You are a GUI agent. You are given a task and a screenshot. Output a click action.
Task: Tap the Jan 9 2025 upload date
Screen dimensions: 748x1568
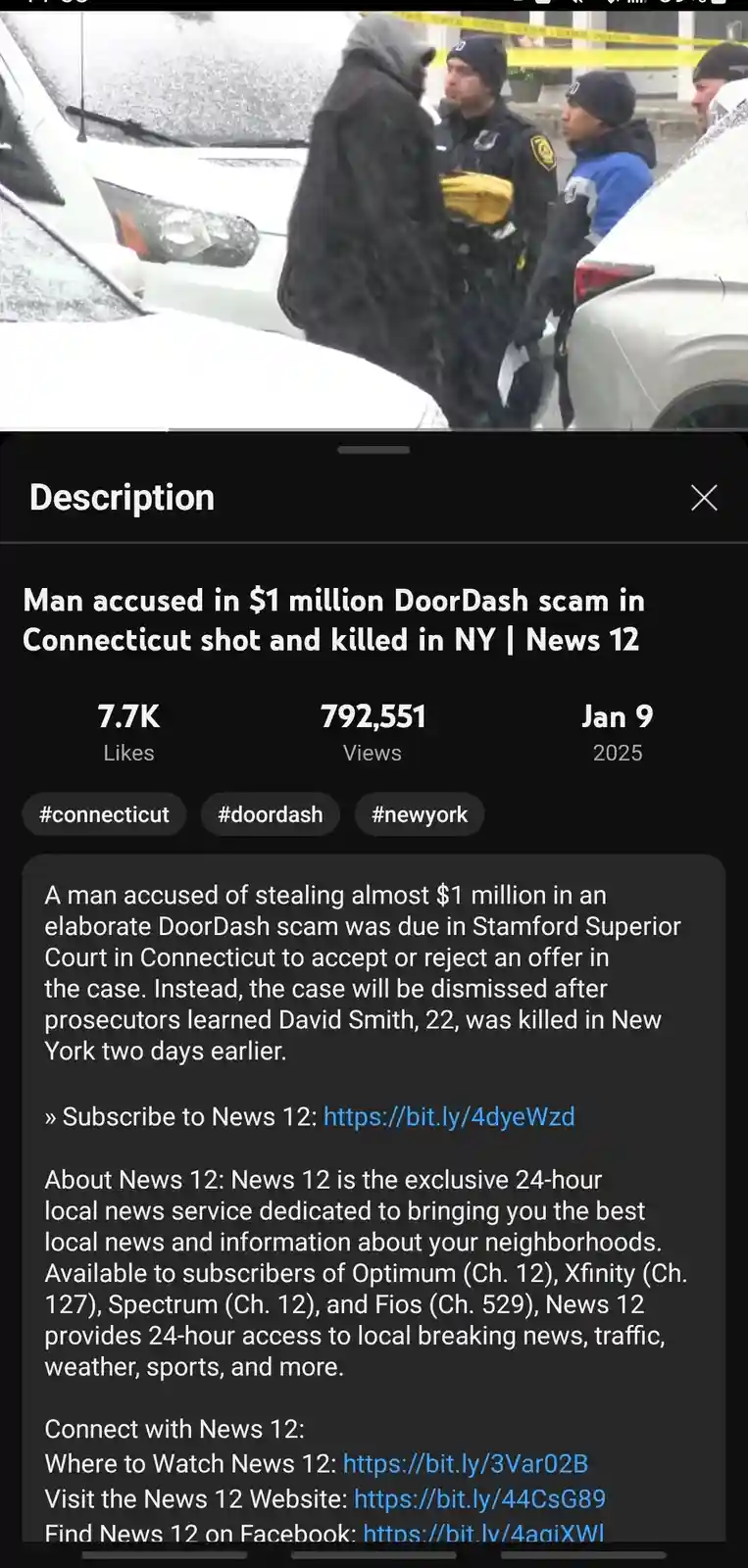[x=618, y=733]
